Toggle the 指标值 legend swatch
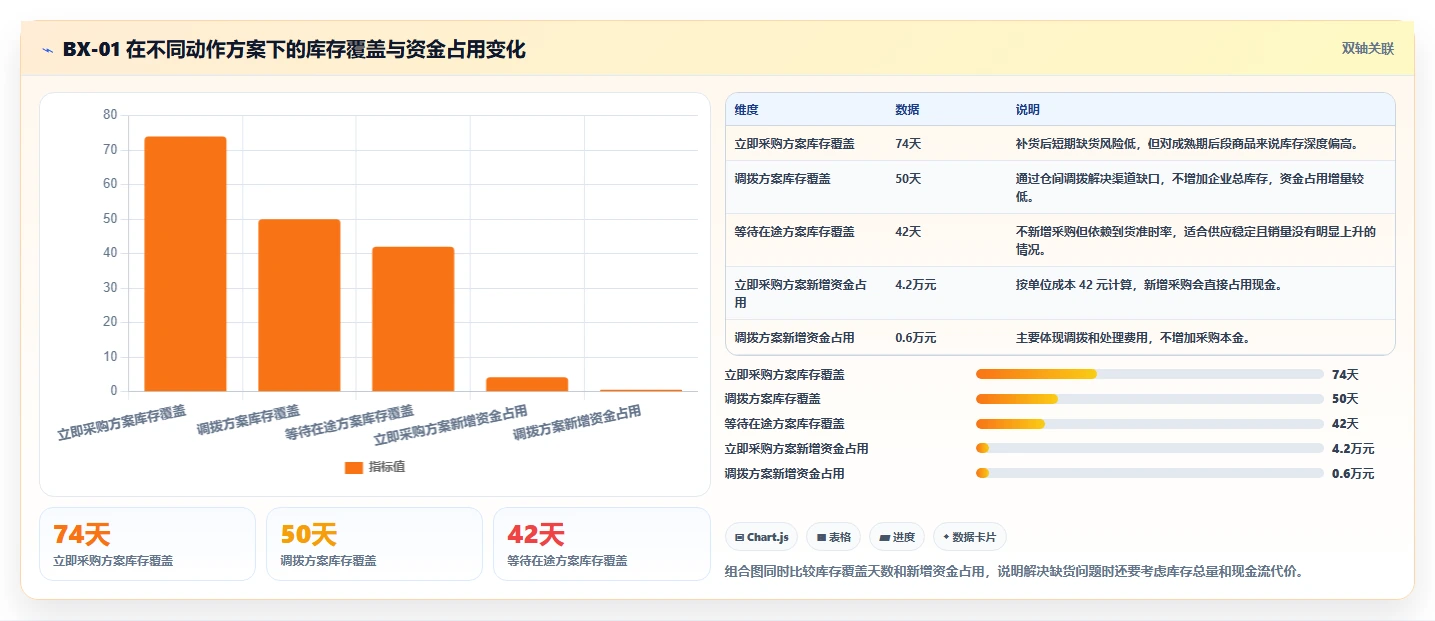The image size is (1435, 621). click(x=354, y=467)
